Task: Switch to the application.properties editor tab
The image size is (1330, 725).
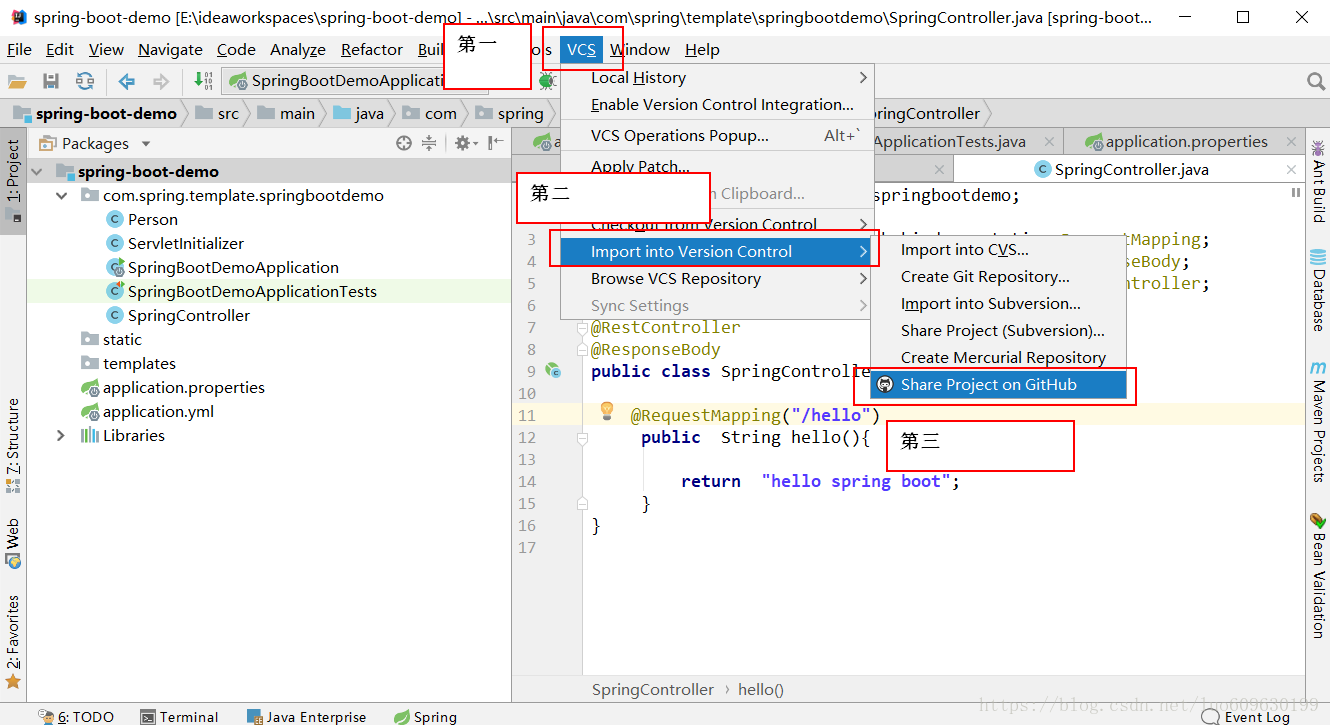Action: tap(1186, 141)
